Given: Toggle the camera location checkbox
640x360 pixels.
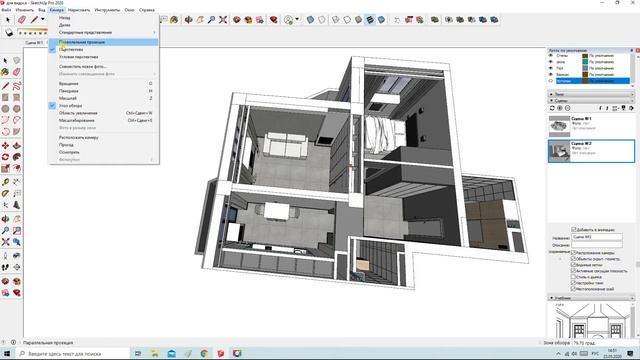Looking at the screenshot, I should pyautogui.click(x=573, y=253).
